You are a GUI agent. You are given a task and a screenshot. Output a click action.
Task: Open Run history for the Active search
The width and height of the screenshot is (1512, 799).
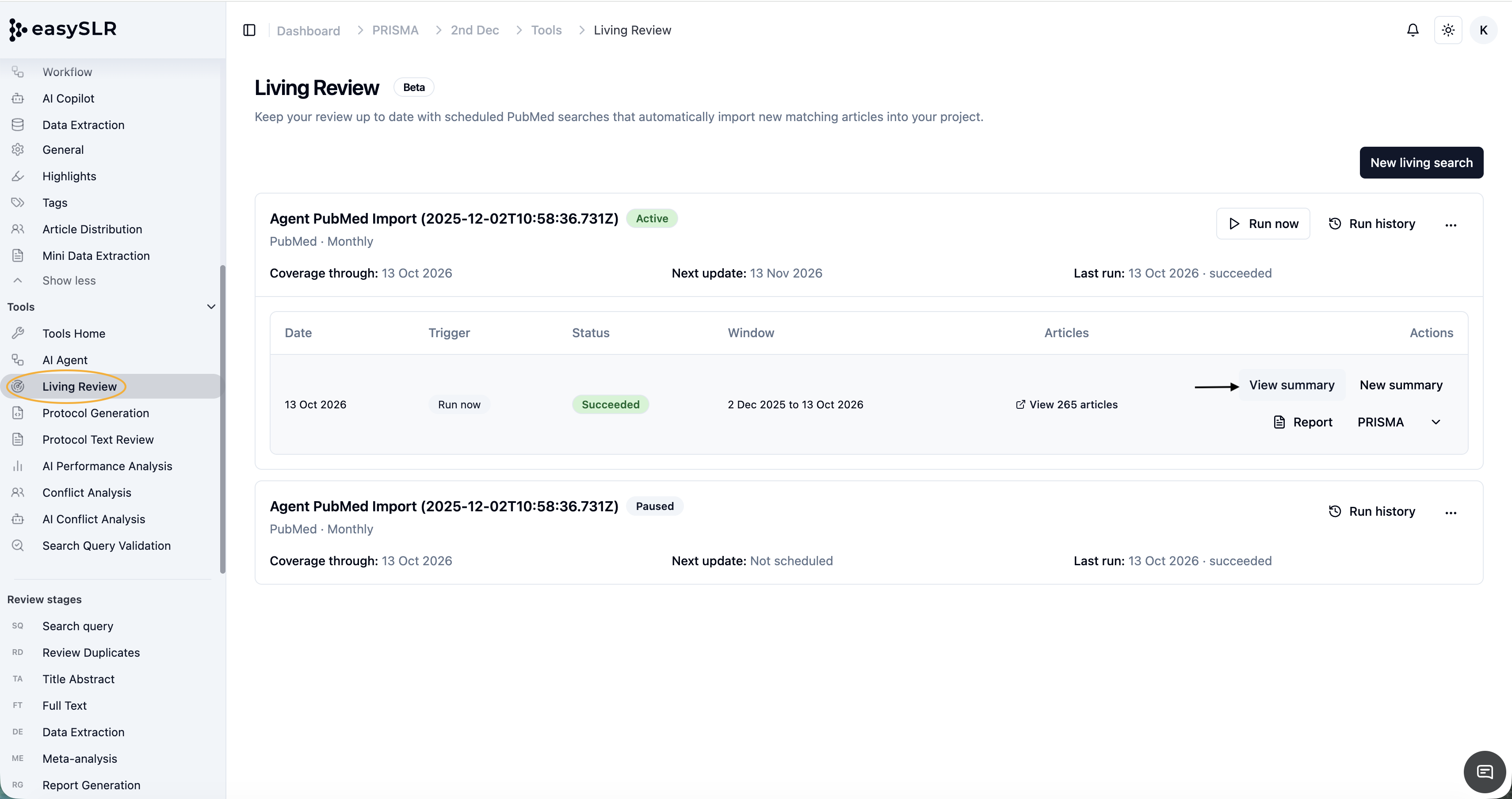(x=1372, y=224)
